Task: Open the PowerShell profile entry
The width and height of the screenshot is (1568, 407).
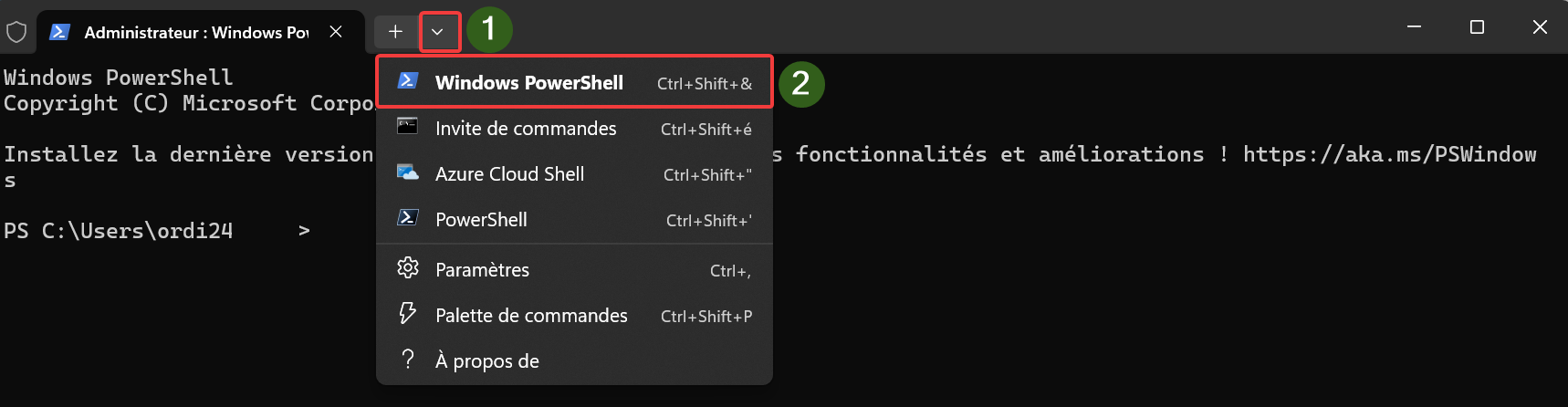Action: point(575,220)
